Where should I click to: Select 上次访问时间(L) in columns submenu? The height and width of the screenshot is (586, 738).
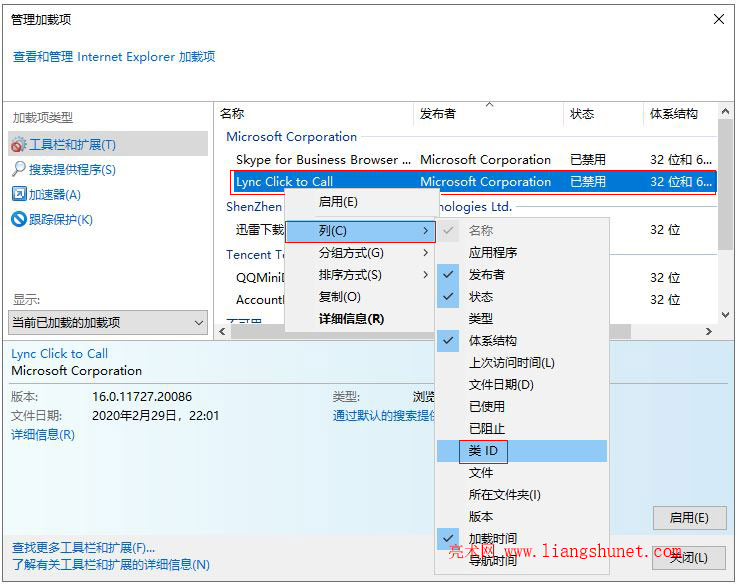click(x=522, y=362)
